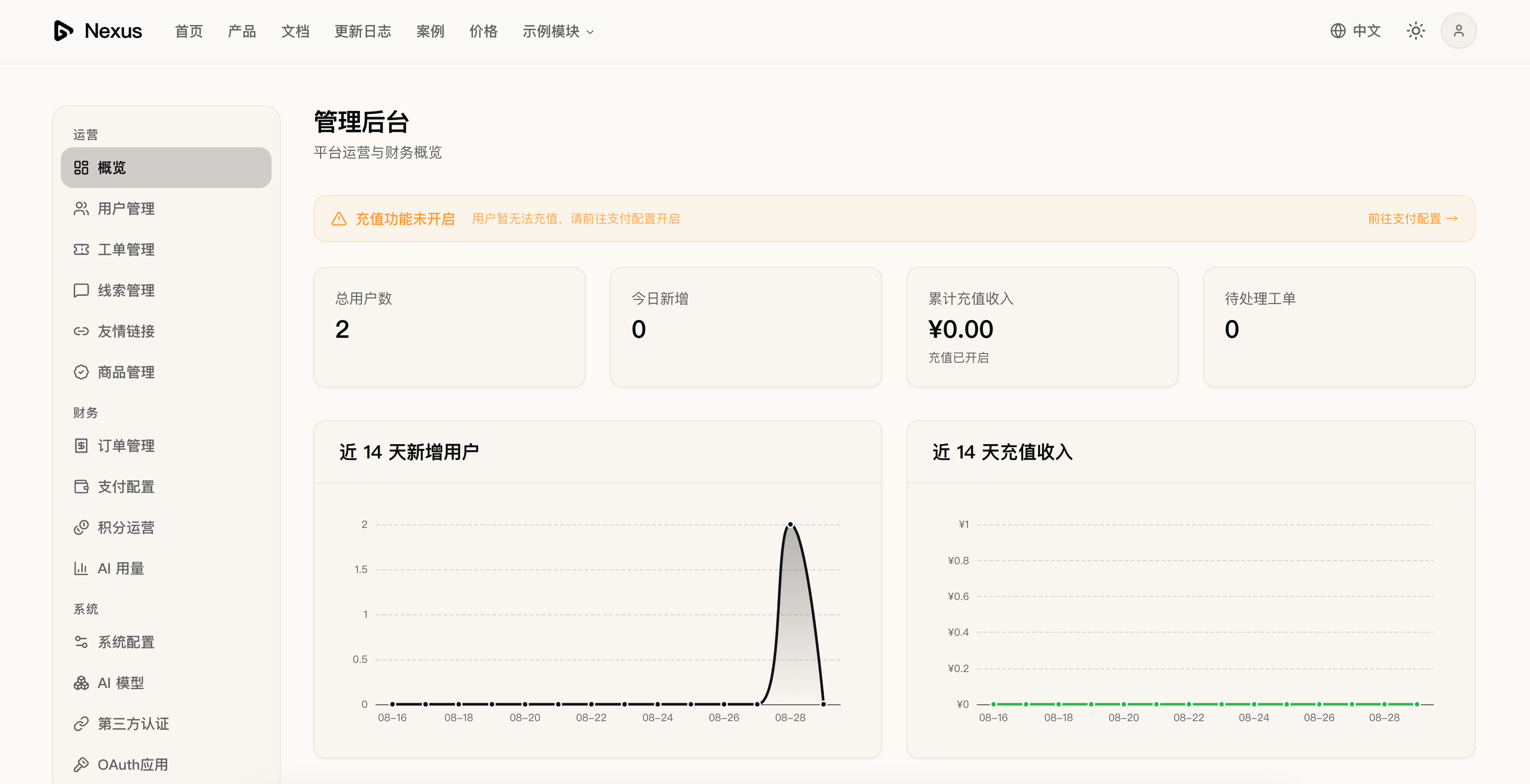Click the peak data point in new-users chart
1530x784 pixels.
[x=790, y=525]
